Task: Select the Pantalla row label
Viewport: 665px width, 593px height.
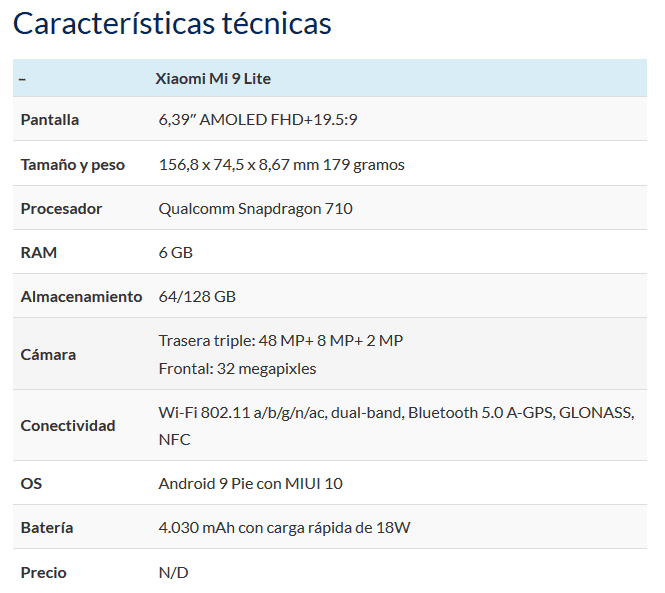Action: [50, 120]
